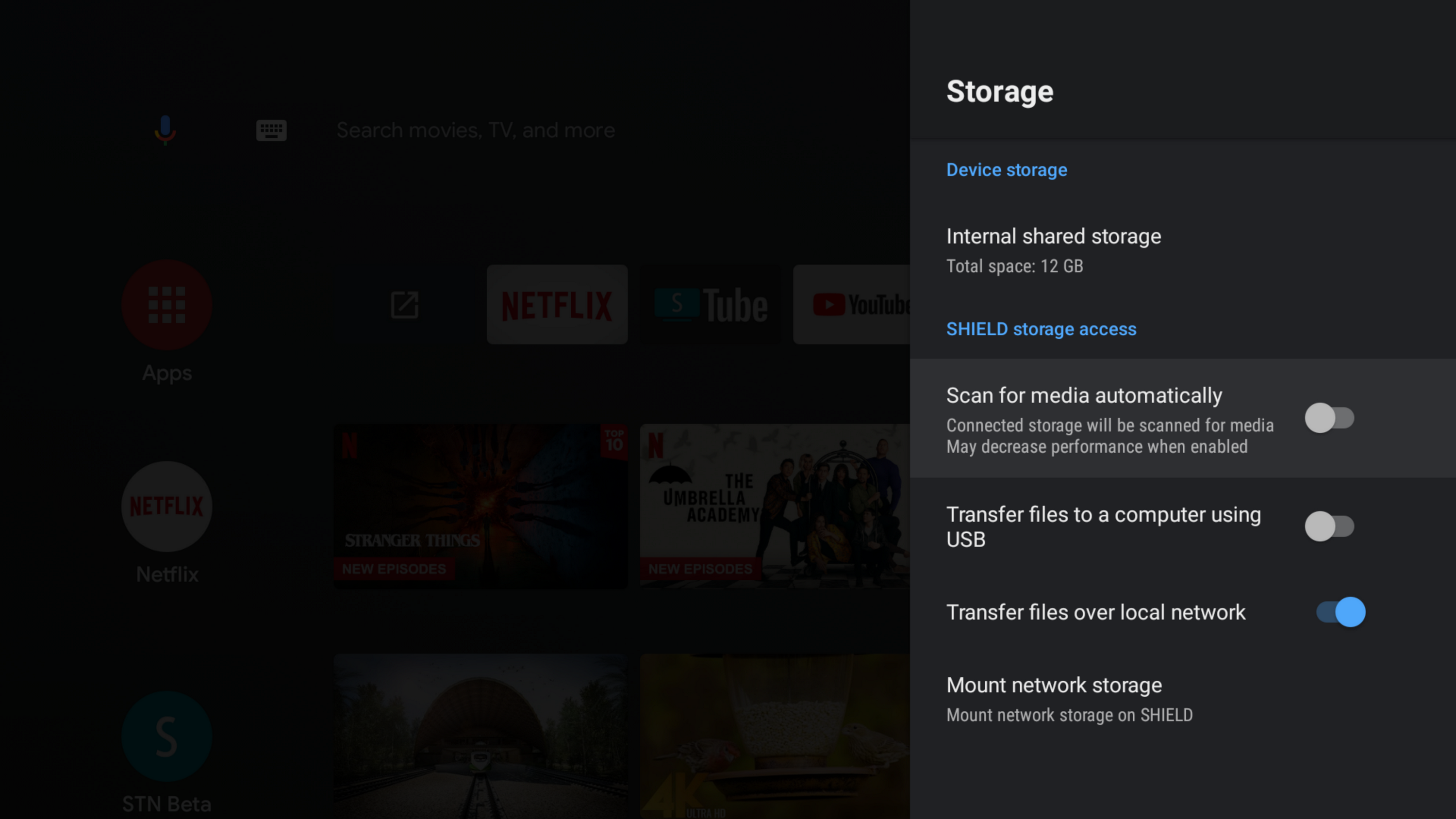Disable Transfer files over local network switch
1456x819 pixels.
pos(1340,612)
